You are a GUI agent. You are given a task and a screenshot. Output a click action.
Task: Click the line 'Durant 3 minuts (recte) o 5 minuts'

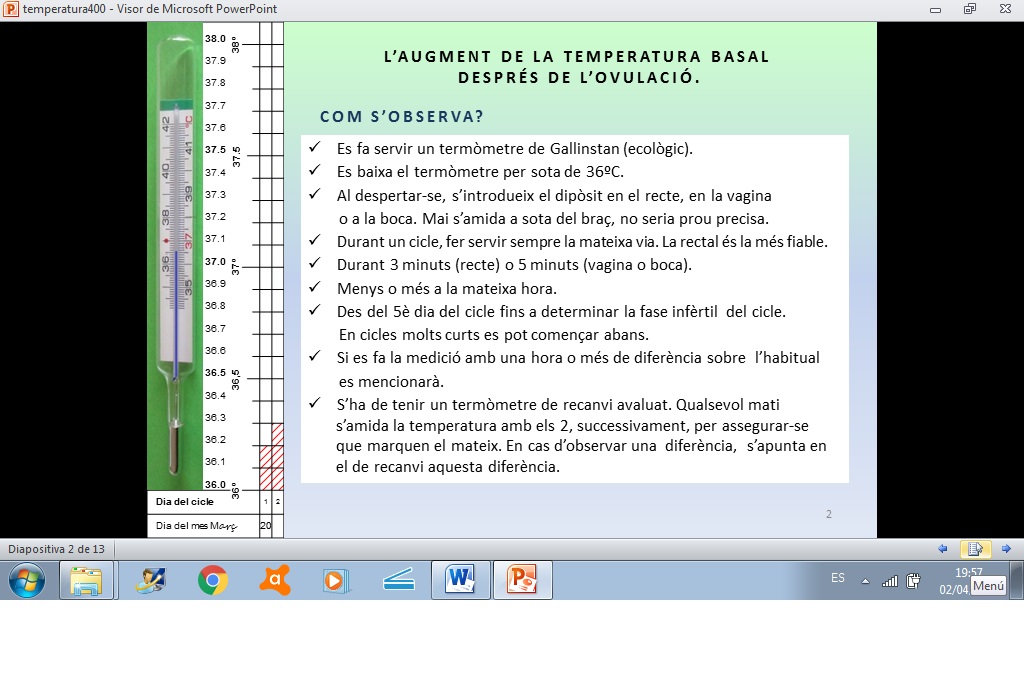[x=514, y=265]
